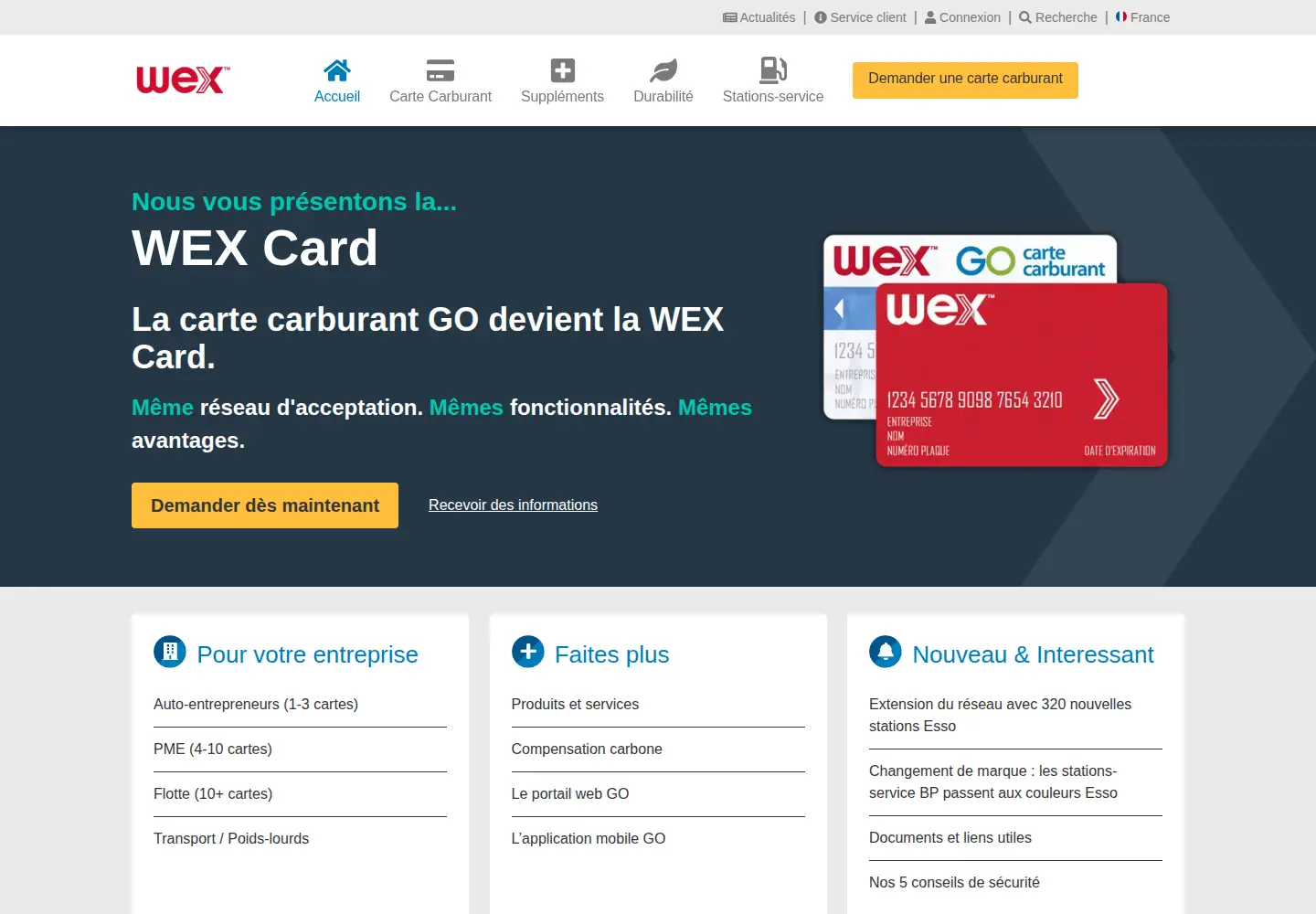
Task: Click the Carte Carburant card icon
Action: pyautogui.click(x=440, y=70)
